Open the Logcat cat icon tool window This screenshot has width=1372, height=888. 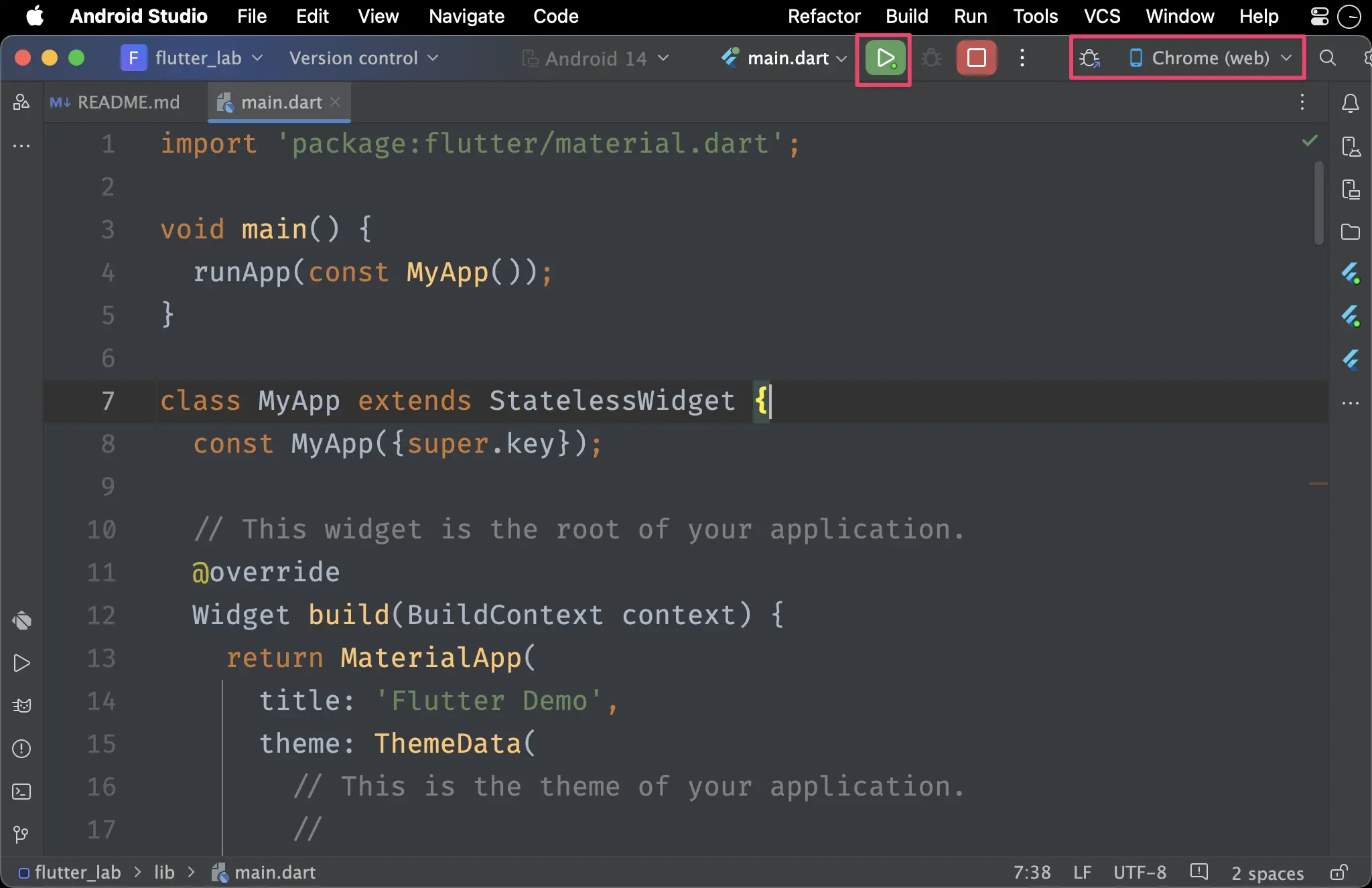21,706
